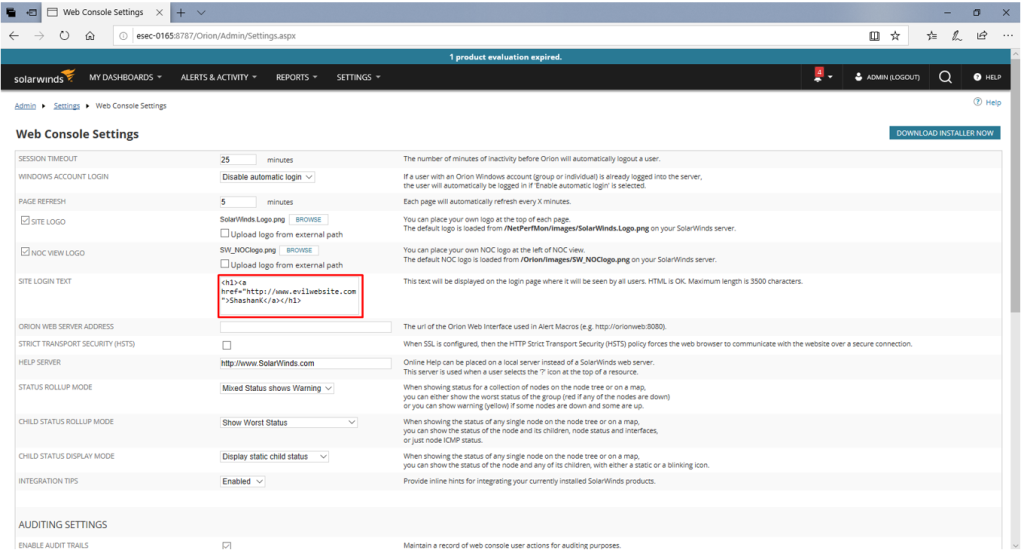The width and height of the screenshot is (1024, 559).
Task: Enable Strict Transport Security (HSTS) checkbox
Action: tap(227, 345)
